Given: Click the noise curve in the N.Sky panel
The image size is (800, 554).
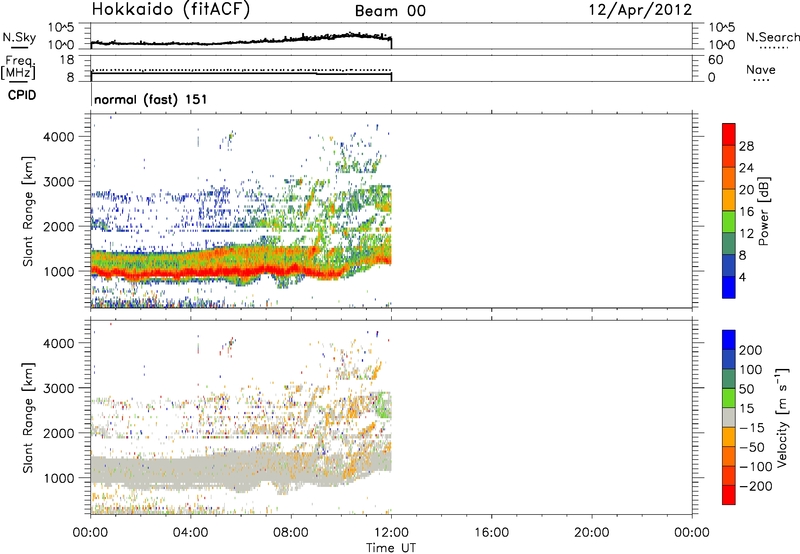Looking at the screenshot, I should (240, 41).
